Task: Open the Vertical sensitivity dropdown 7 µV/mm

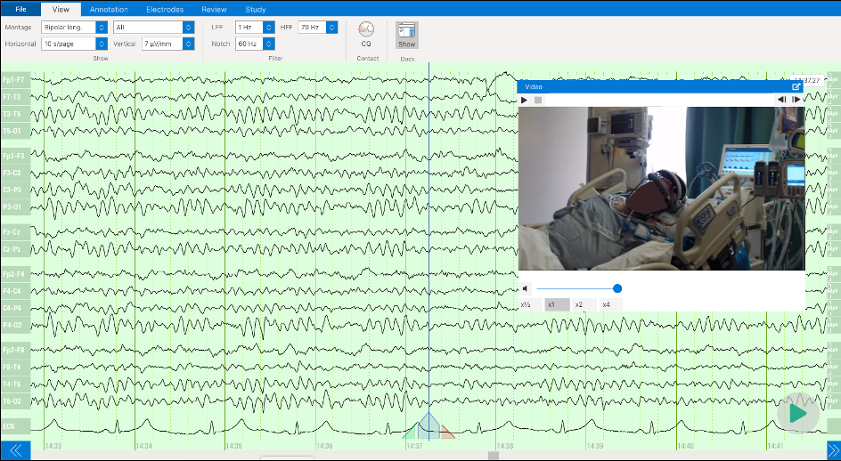Action: [168, 43]
